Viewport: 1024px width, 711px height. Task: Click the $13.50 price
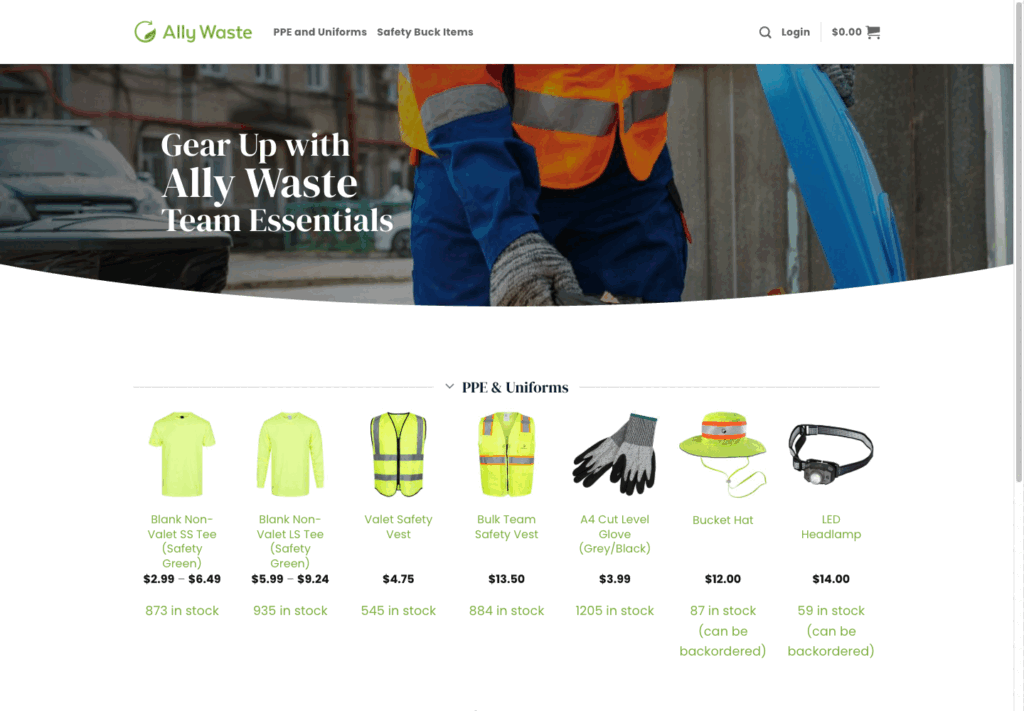tap(507, 579)
